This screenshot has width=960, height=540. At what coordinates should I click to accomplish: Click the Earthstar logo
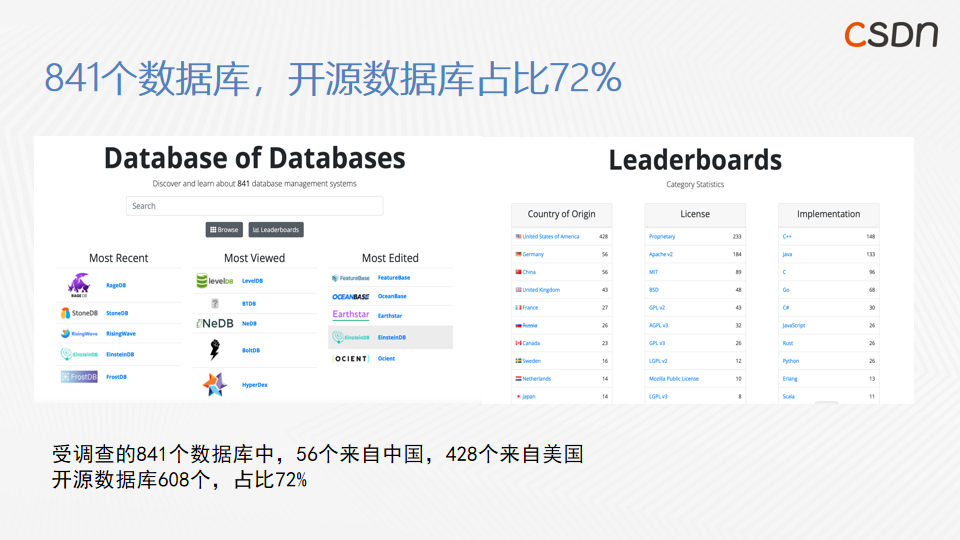pos(351,315)
